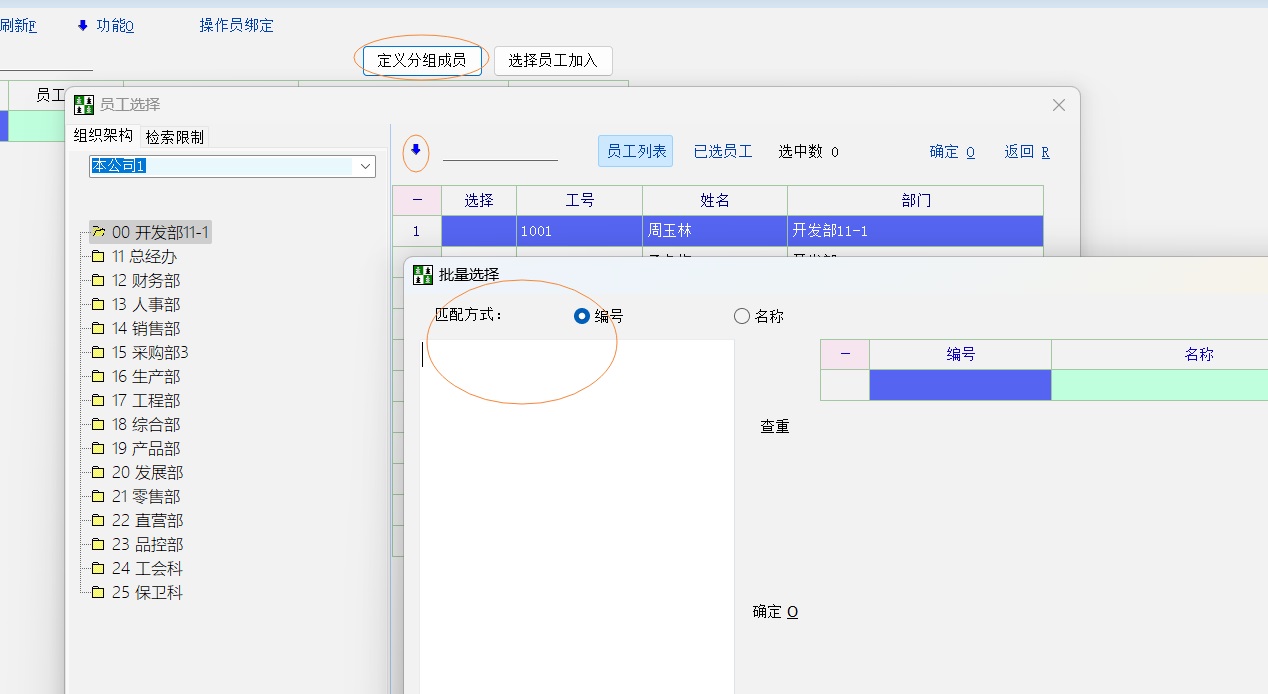The image size is (1268, 694).
Task: Click the 选择员工加入 button
Action: point(553,60)
